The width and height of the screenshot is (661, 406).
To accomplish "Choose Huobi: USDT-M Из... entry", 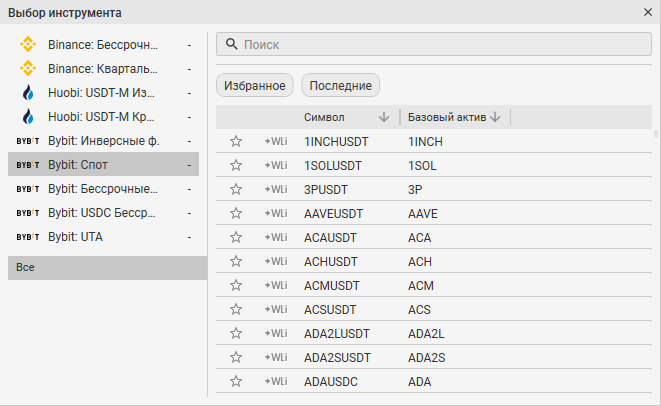I will click(103, 92).
